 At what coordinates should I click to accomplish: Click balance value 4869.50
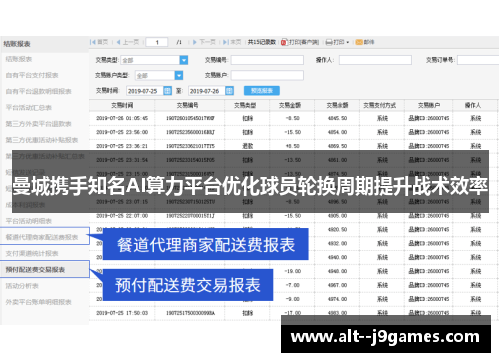[x=337, y=146]
